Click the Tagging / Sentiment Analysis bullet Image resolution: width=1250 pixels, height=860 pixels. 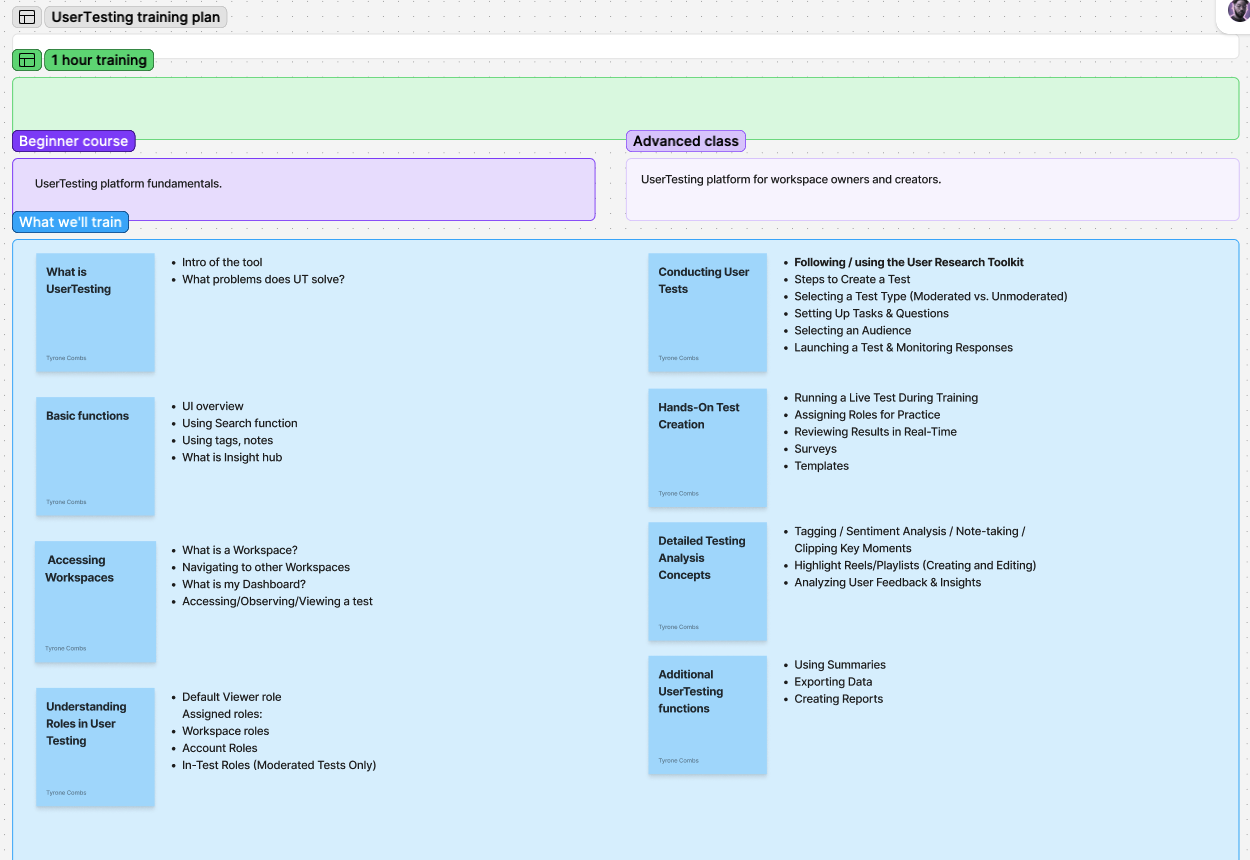pyautogui.click(x=910, y=539)
